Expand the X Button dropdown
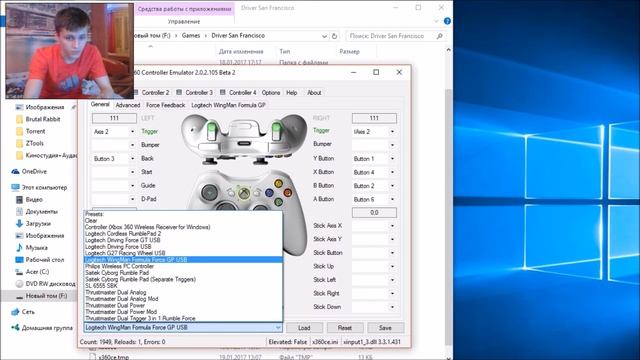This screenshot has width=640, height=360. 392,172
